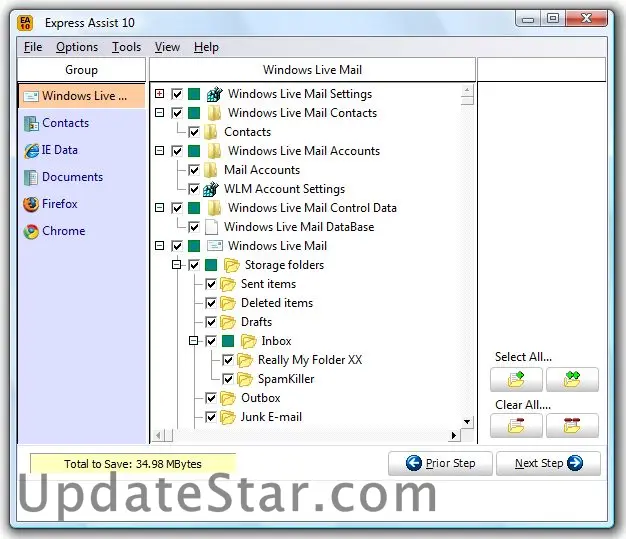Click Select All double-arrow icon button

(572, 379)
